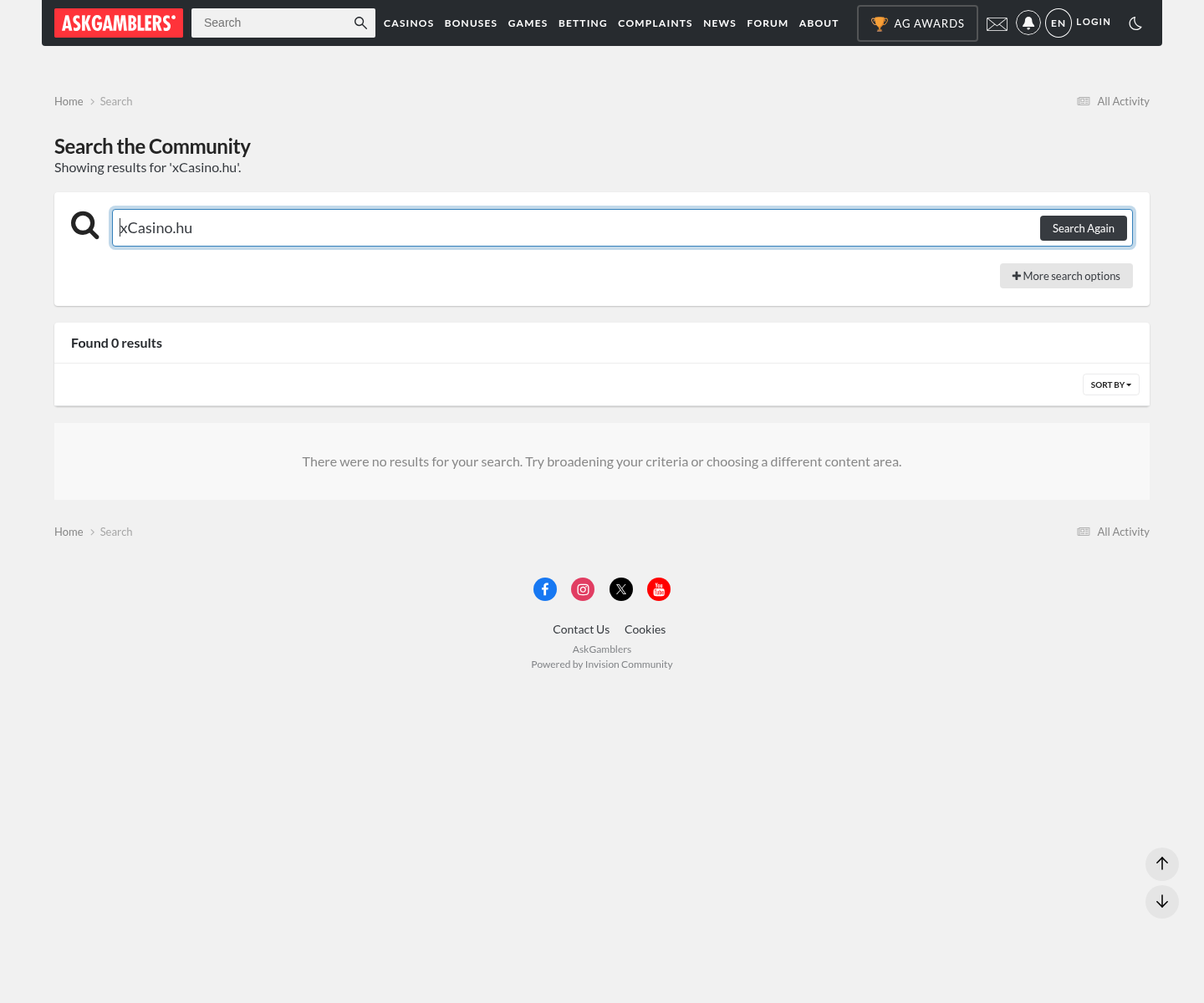Click Search in the top breadcrumb
Viewport: 1204px width, 1003px height.
[116, 101]
